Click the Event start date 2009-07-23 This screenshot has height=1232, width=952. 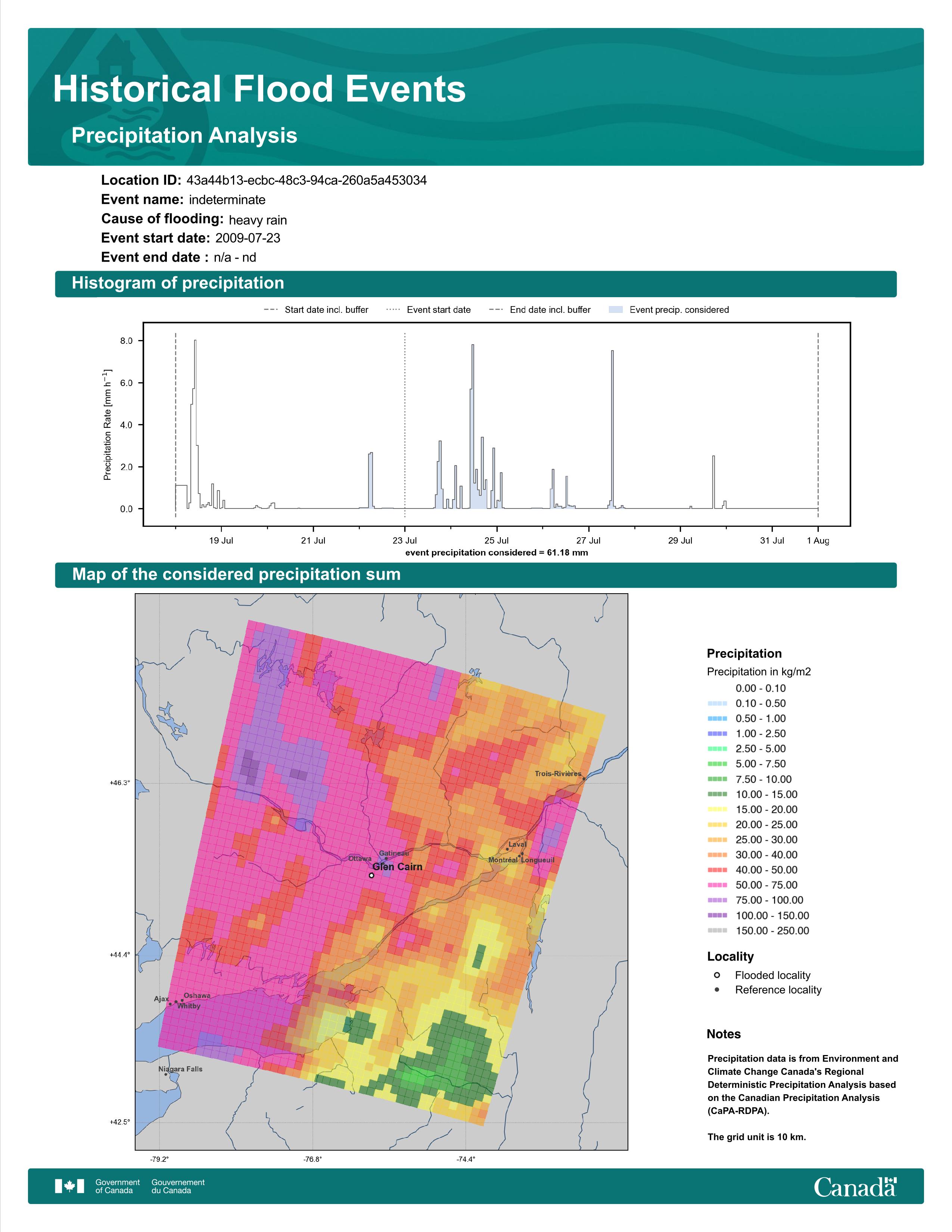(x=248, y=238)
